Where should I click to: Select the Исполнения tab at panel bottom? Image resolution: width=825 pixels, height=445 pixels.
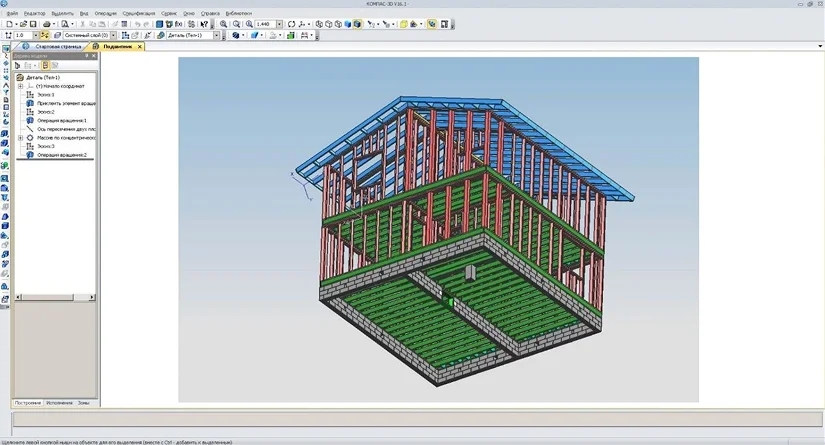tap(59, 403)
